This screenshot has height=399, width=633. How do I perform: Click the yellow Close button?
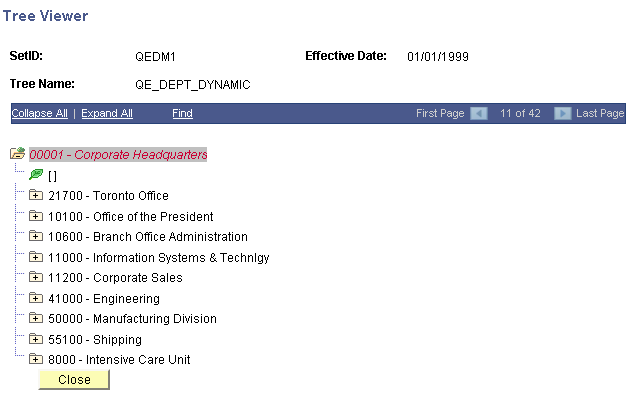coord(74,380)
